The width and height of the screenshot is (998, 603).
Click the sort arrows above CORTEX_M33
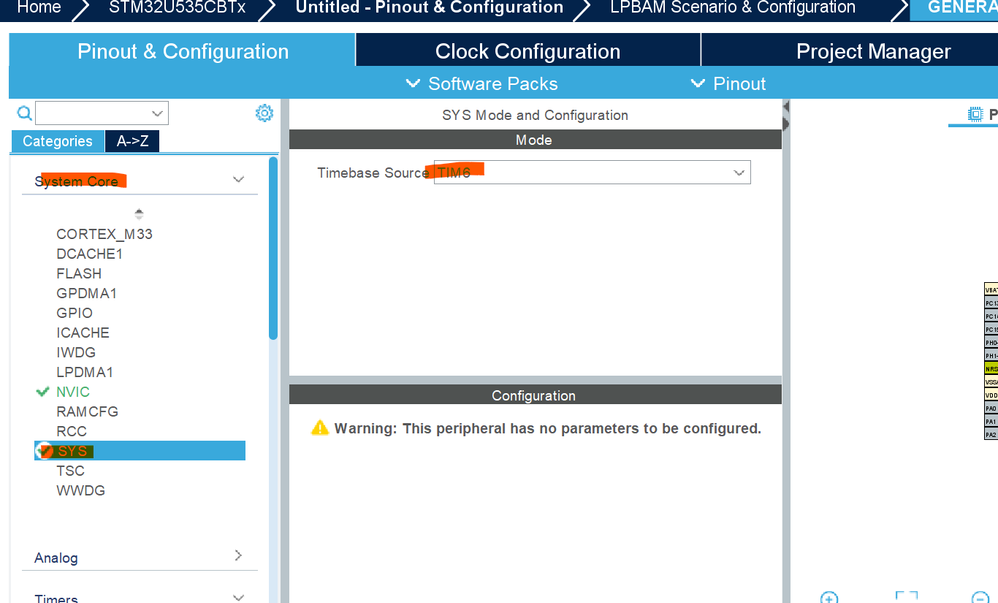point(139,213)
